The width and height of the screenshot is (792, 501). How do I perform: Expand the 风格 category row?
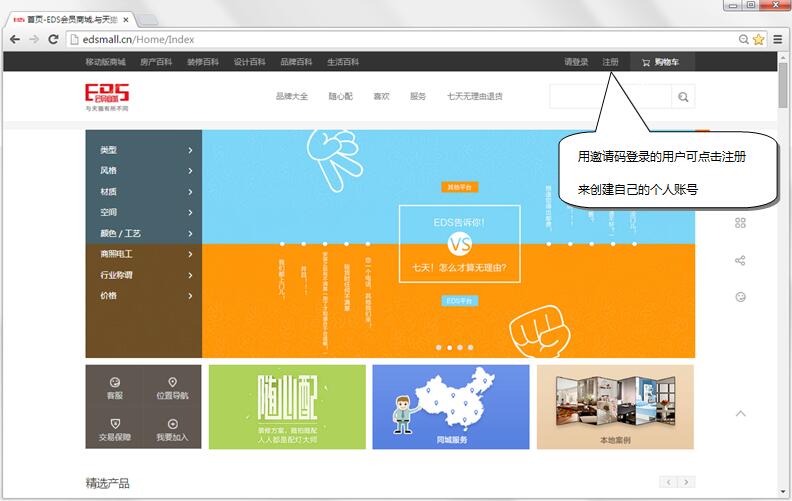click(143, 171)
